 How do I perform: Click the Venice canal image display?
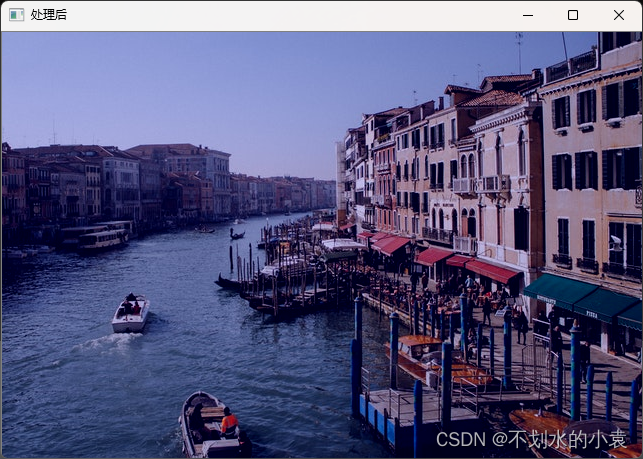tap(322, 244)
